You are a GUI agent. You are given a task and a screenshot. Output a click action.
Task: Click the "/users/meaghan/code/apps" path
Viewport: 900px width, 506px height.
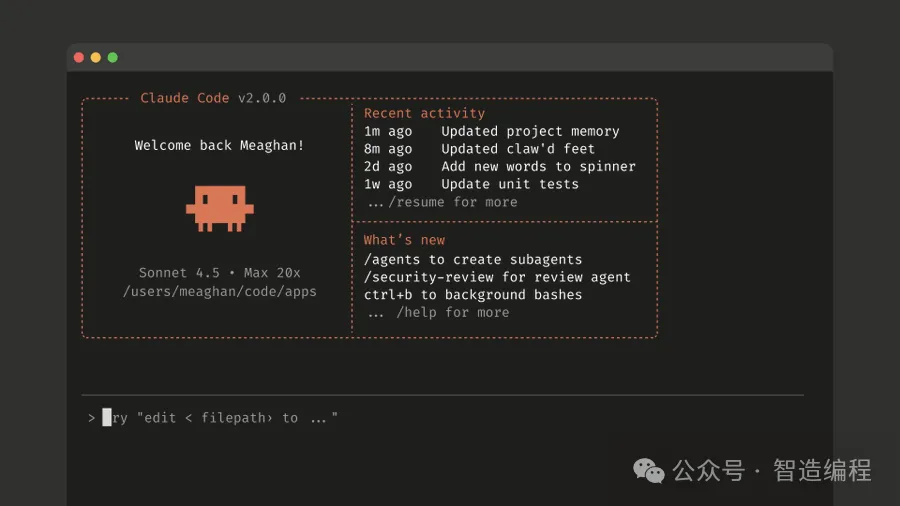tap(219, 291)
